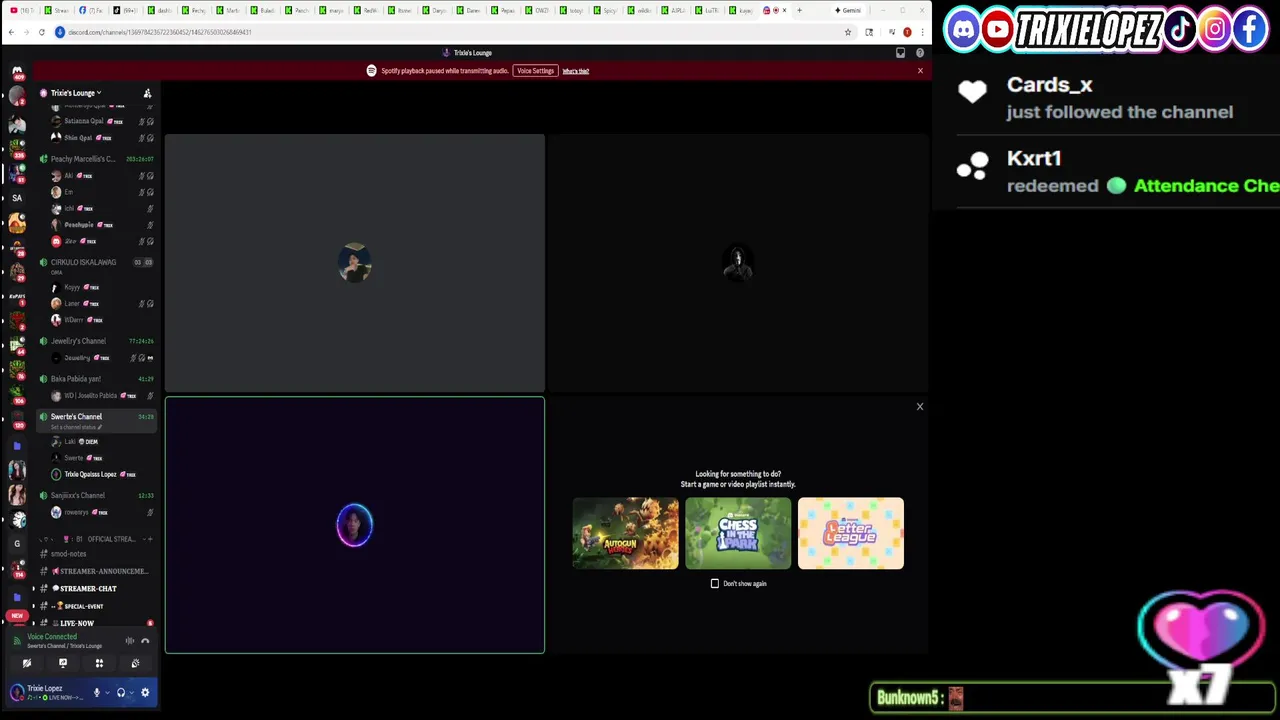Expand the SPECIAL-EVENT channel arrow
The width and height of the screenshot is (1280, 720).
click(x=34, y=606)
